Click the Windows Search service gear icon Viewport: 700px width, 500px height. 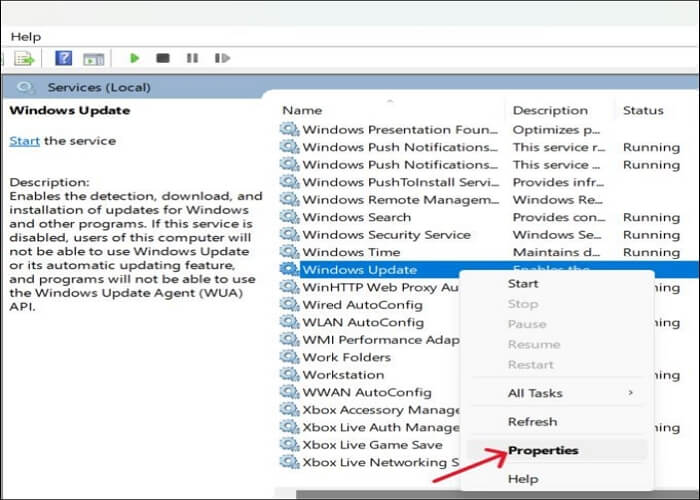point(289,217)
